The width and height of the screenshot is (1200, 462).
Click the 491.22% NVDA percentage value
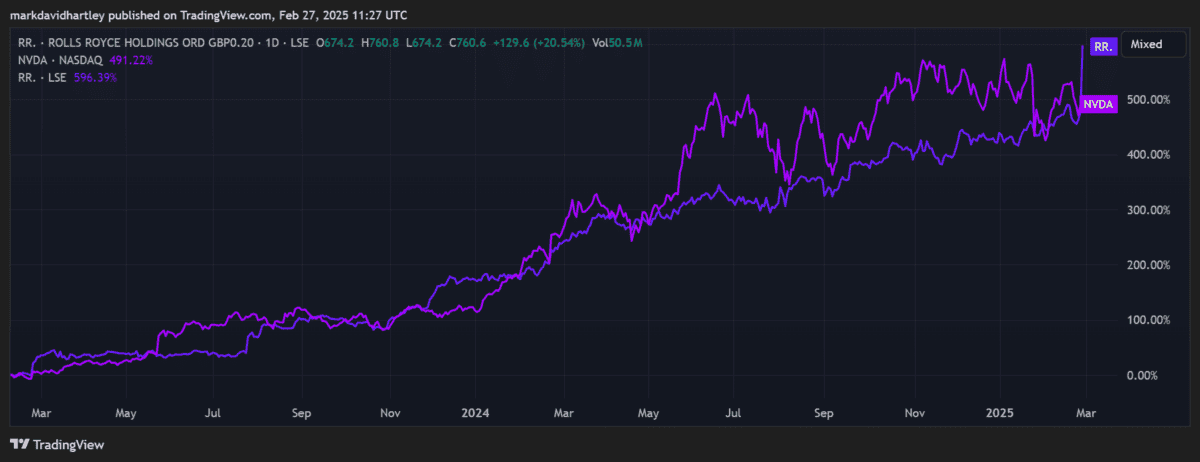130,60
